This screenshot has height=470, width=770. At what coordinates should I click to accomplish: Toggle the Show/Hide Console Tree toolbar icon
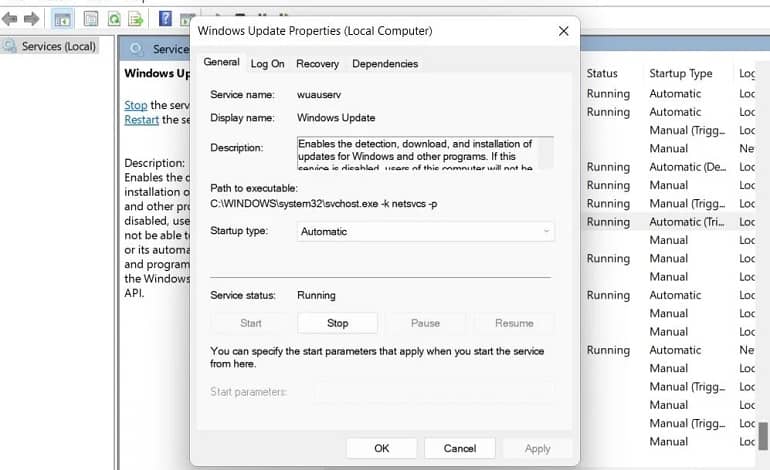pyautogui.click(x=62, y=20)
